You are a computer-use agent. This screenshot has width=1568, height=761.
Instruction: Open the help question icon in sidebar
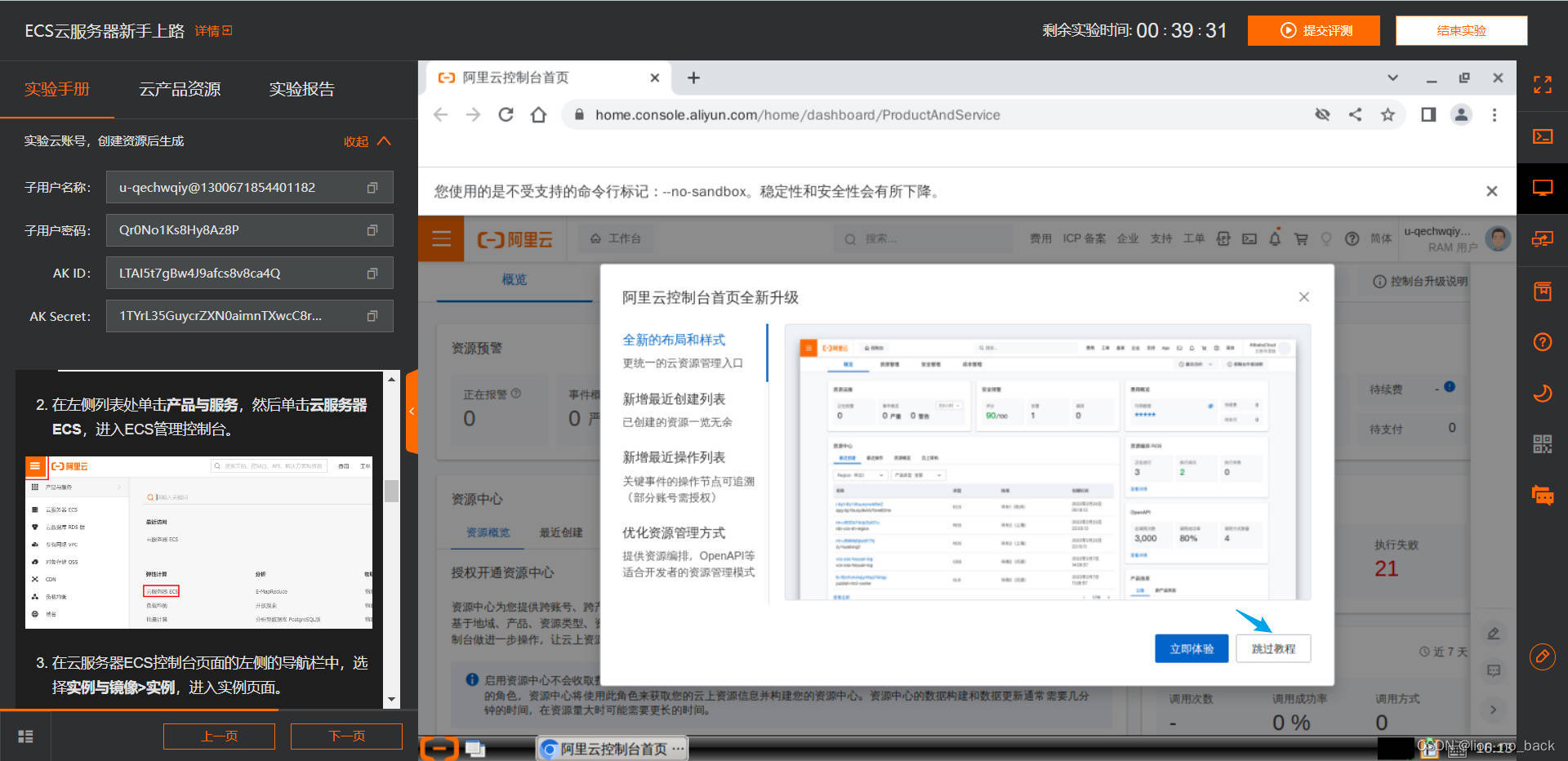1542,342
